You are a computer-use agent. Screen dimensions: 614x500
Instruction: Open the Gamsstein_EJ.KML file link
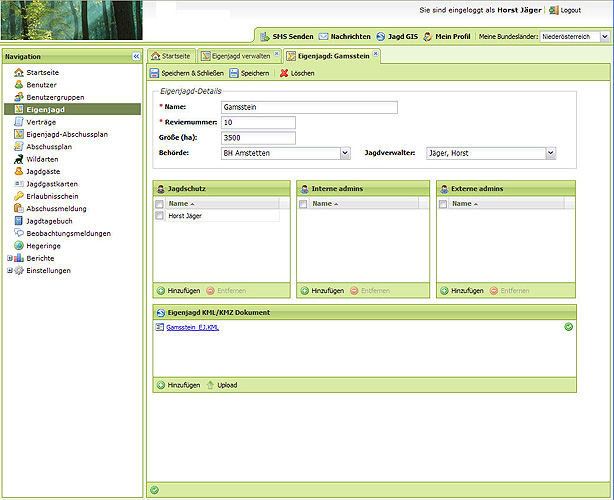coord(193,328)
